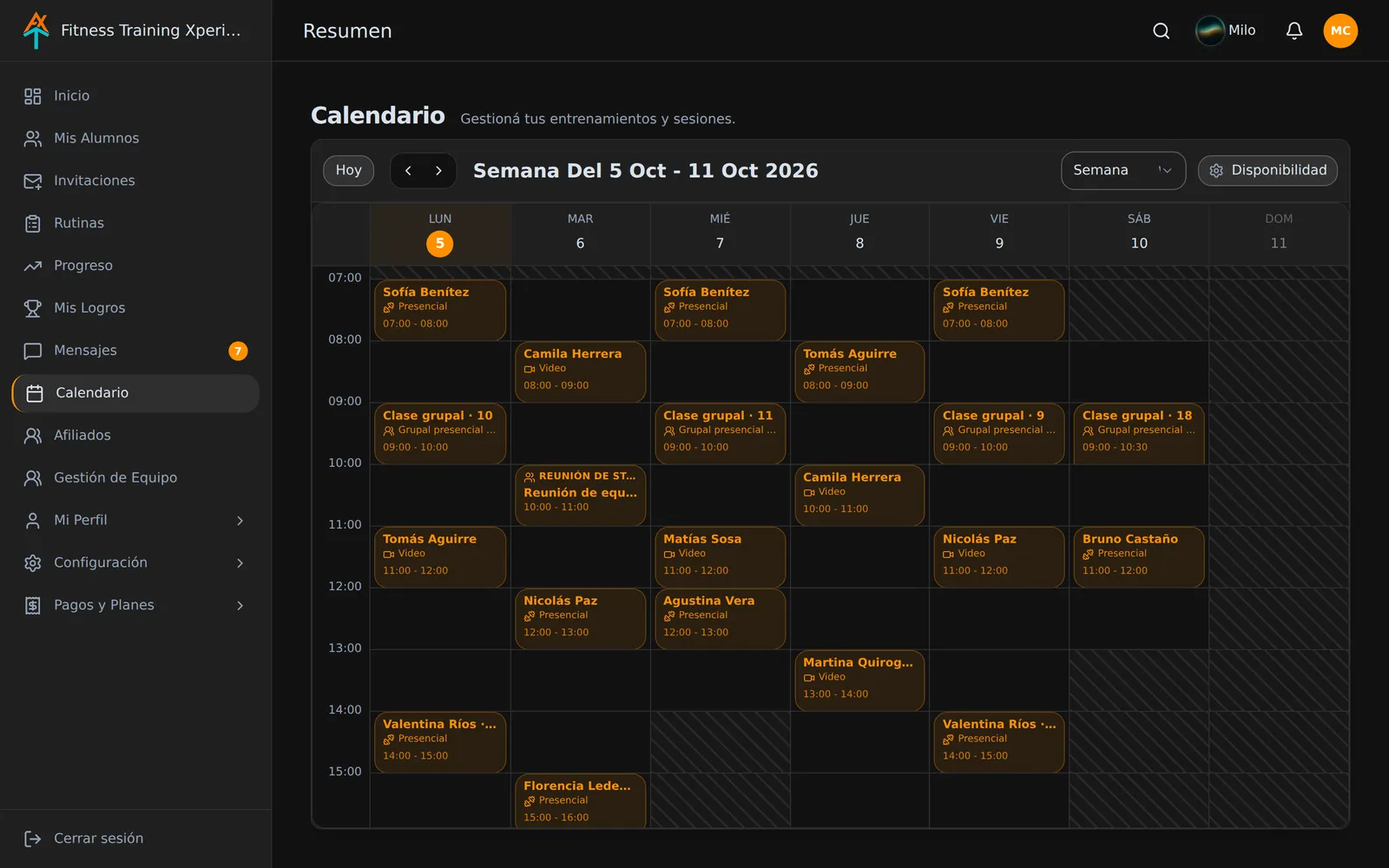The image size is (1389, 868).
Task: Open Camila Herrera video session at 08:00
Action: click(x=580, y=372)
